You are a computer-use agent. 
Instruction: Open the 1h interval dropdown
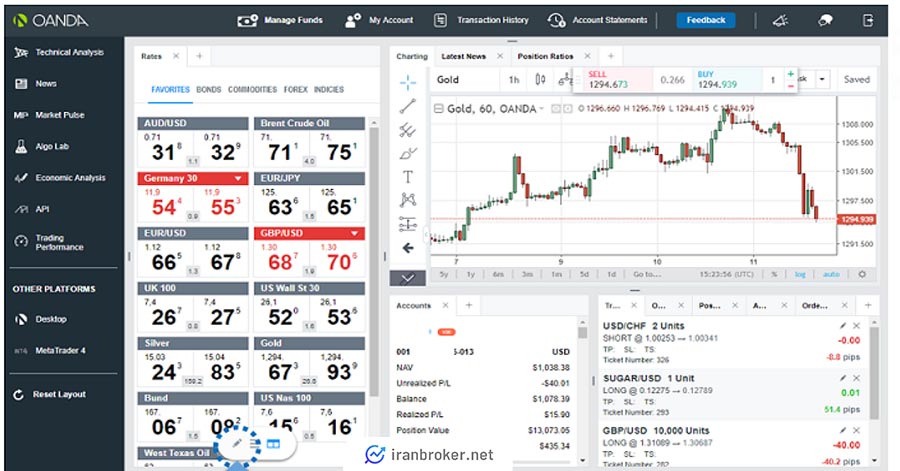pos(514,80)
